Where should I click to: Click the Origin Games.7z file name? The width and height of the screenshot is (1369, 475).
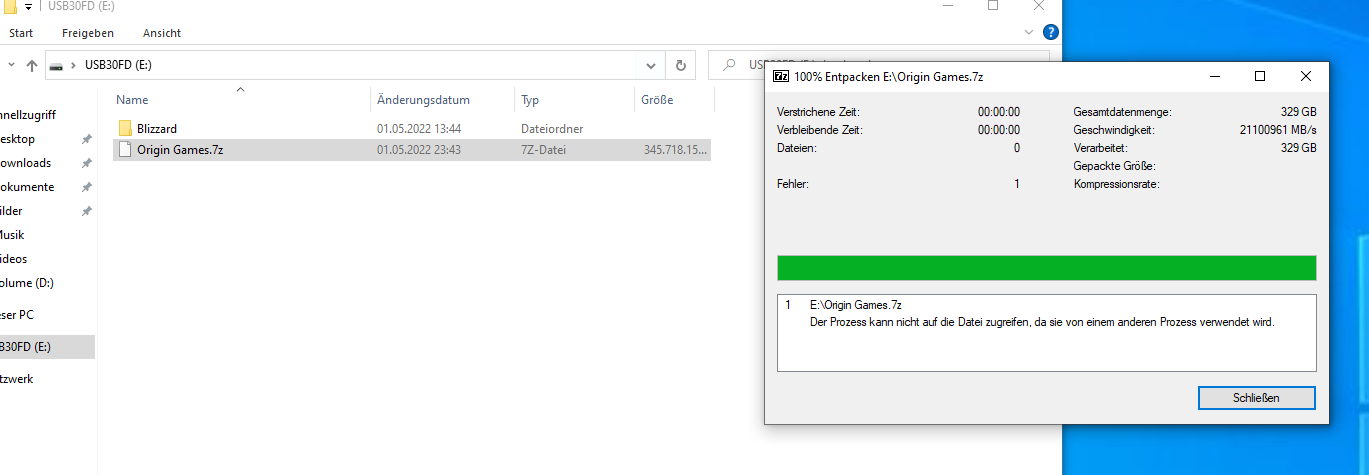(x=180, y=150)
